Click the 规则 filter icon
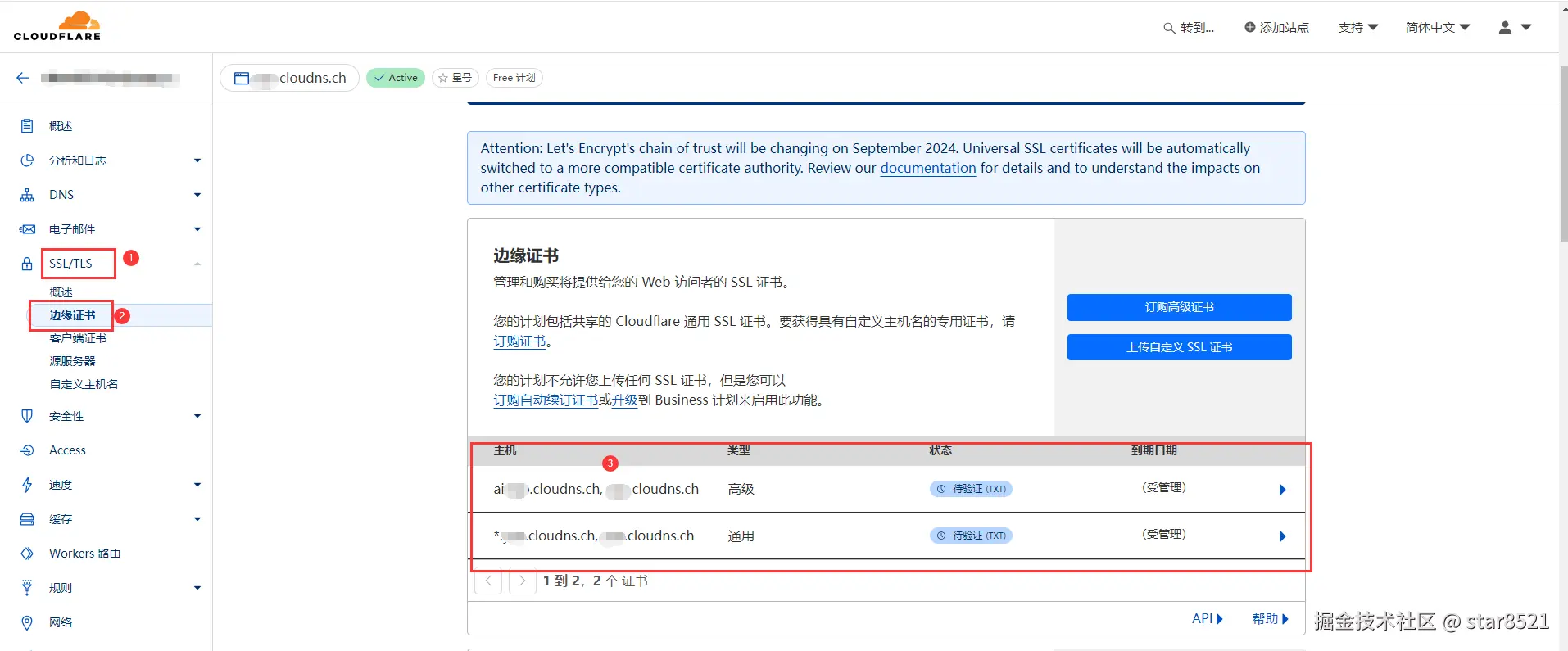The width and height of the screenshot is (1568, 651). tap(27, 588)
